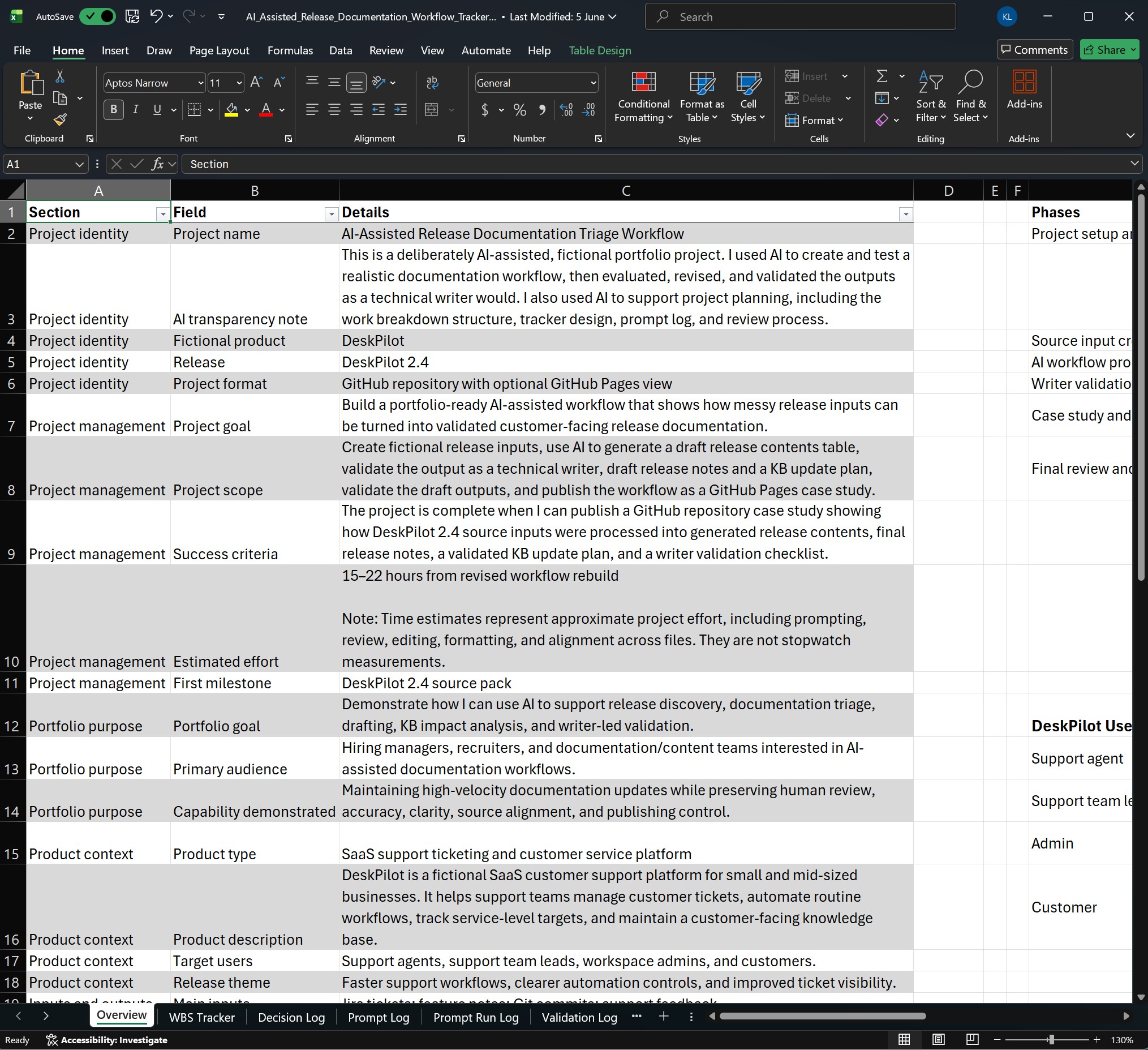The height and width of the screenshot is (1050, 1148).
Task: Toggle Bottom Align vertical alignment
Action: pyautogui.click(x=356, y=83)
